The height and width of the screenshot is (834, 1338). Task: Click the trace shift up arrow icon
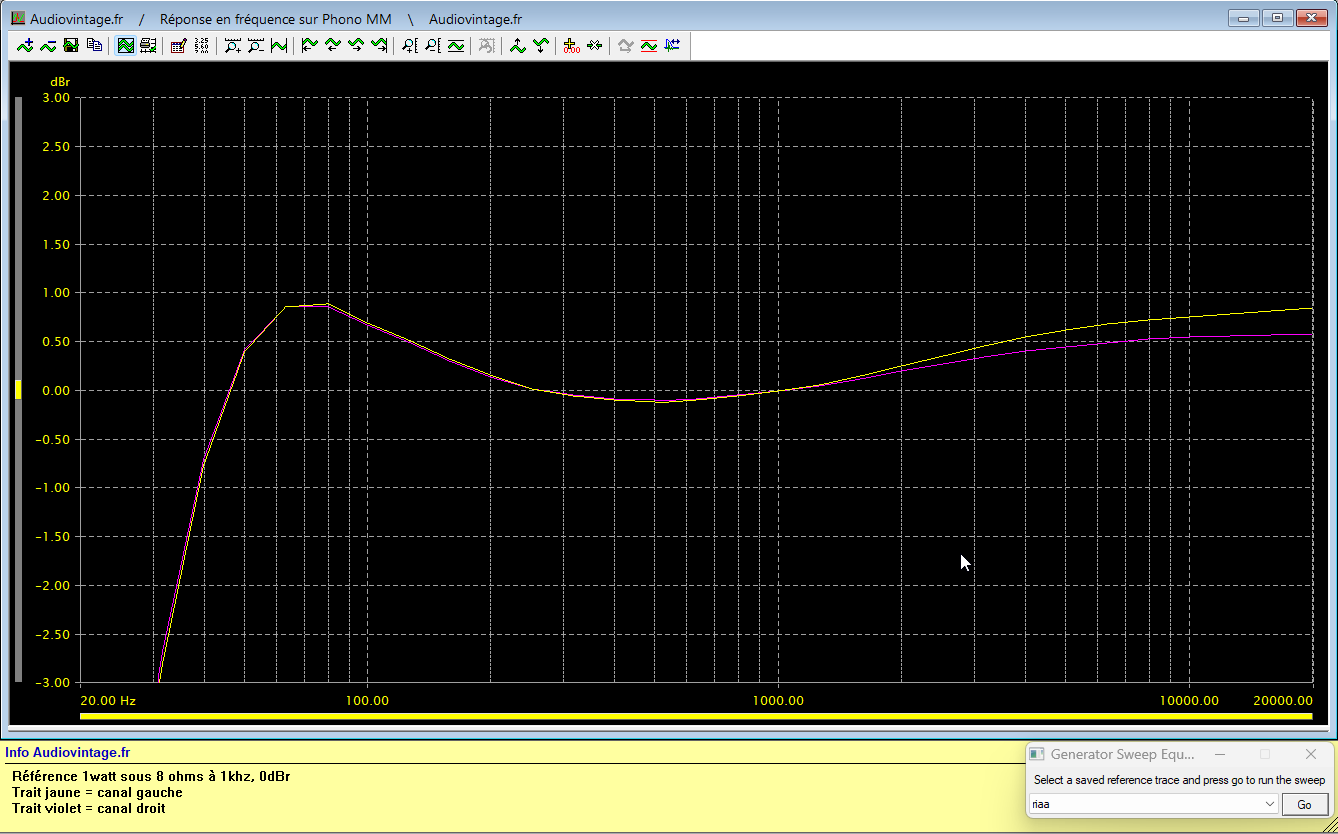click(x=517, y=45)
